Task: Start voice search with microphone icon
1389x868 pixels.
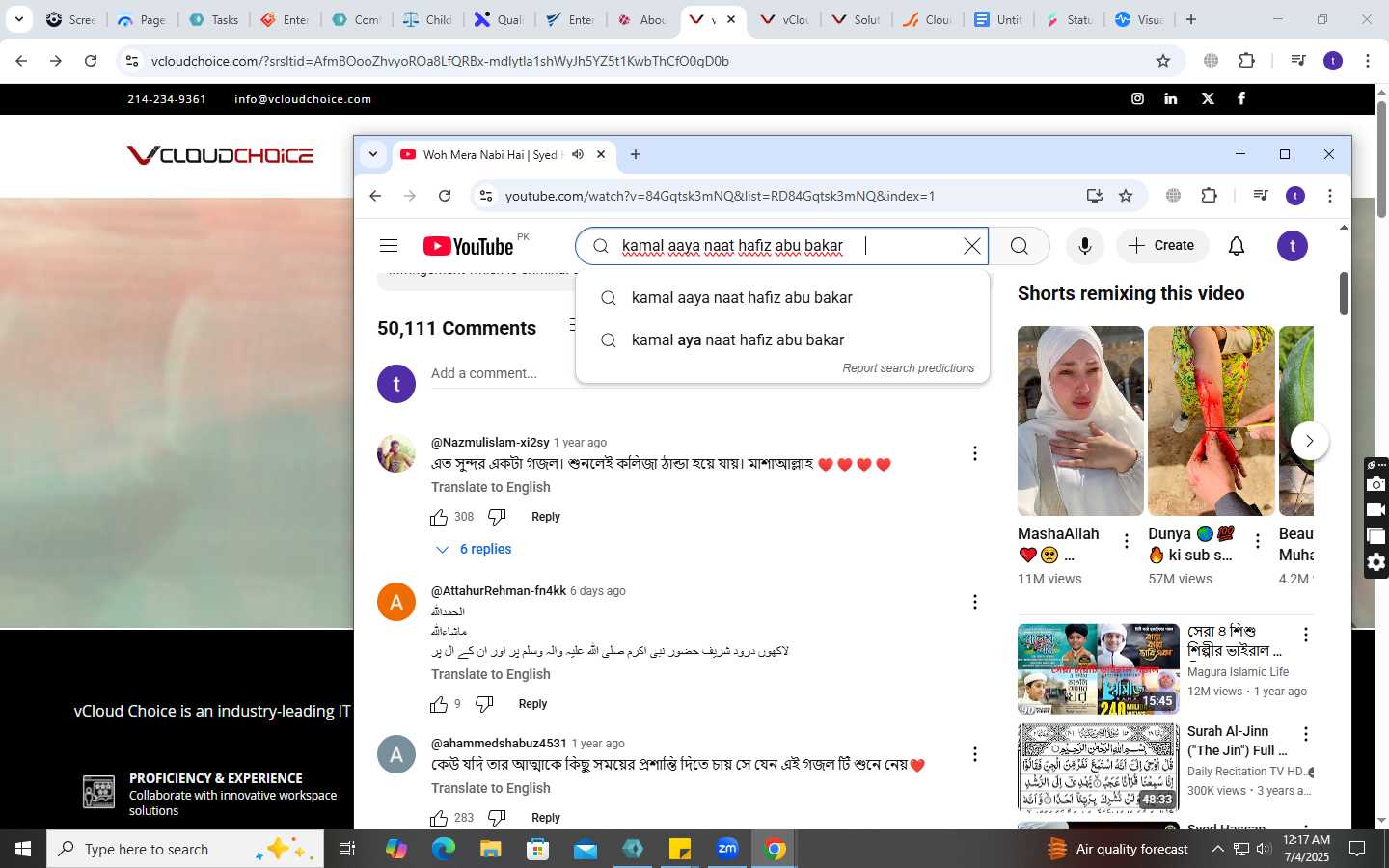Action: point(1085,246)
